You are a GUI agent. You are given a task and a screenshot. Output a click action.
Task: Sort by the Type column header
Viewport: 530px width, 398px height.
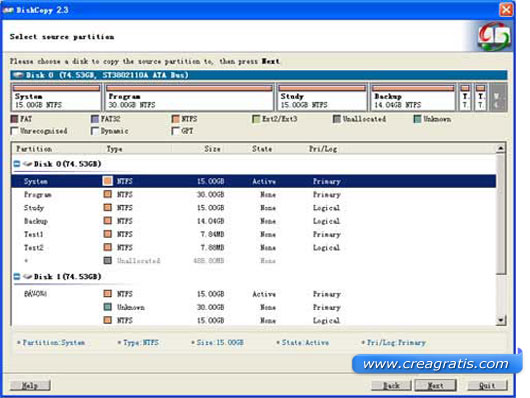(137, 149)
